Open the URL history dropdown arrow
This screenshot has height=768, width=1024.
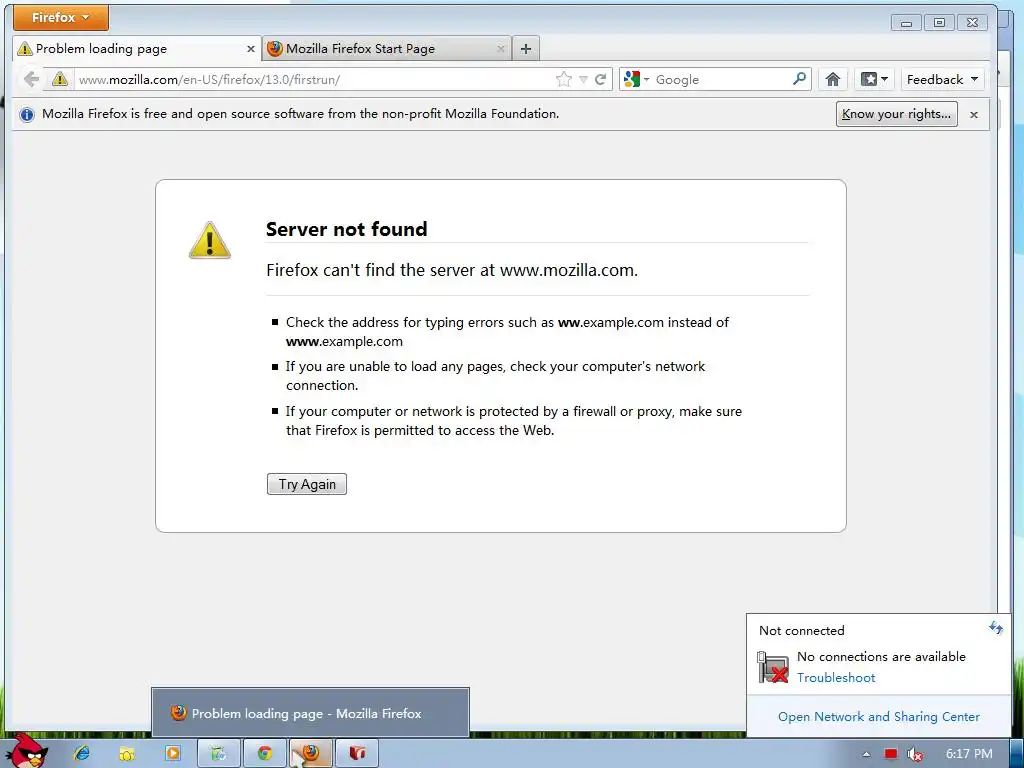tap(583, 80)
